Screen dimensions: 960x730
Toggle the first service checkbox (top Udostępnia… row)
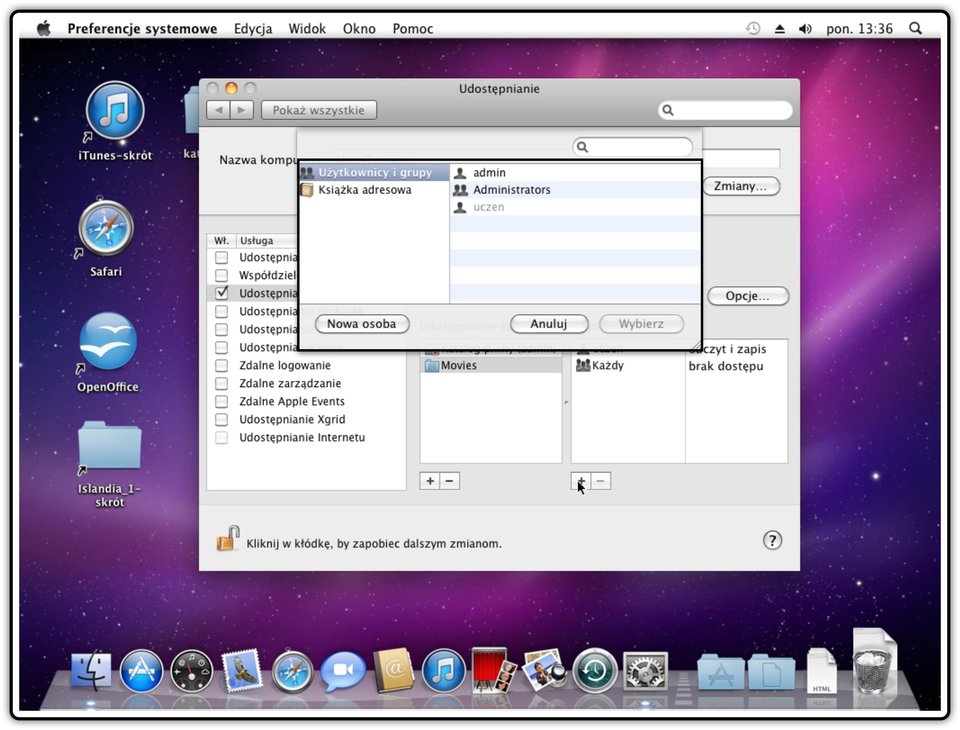tap(221, 257)
